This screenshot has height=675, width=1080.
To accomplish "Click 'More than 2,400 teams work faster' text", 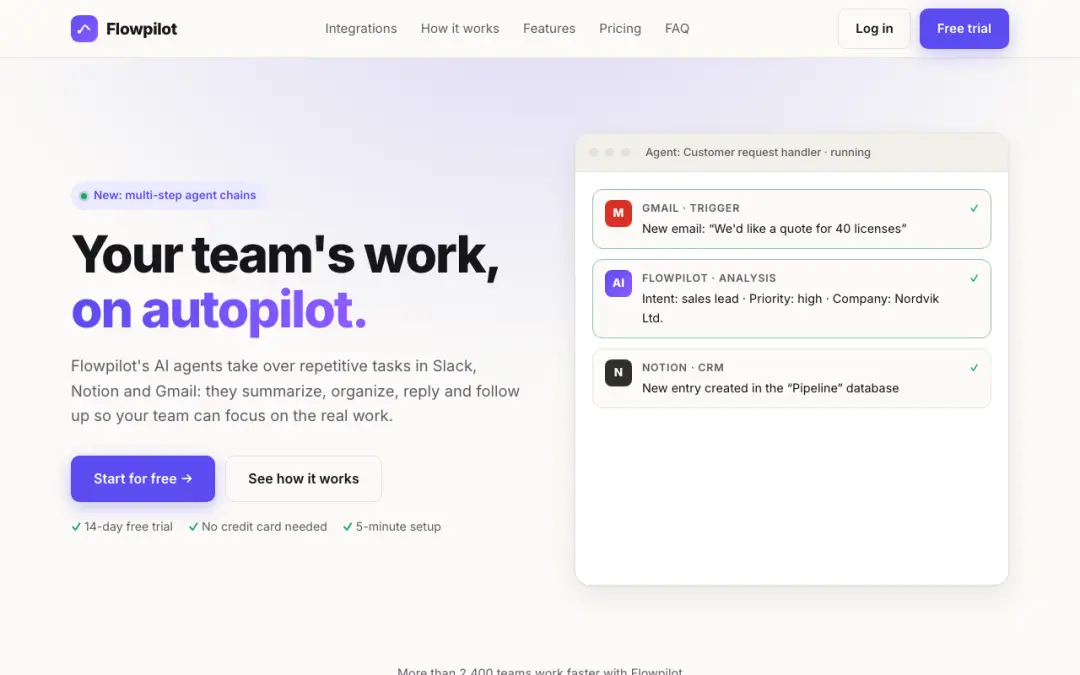I will tap(540, 671).
